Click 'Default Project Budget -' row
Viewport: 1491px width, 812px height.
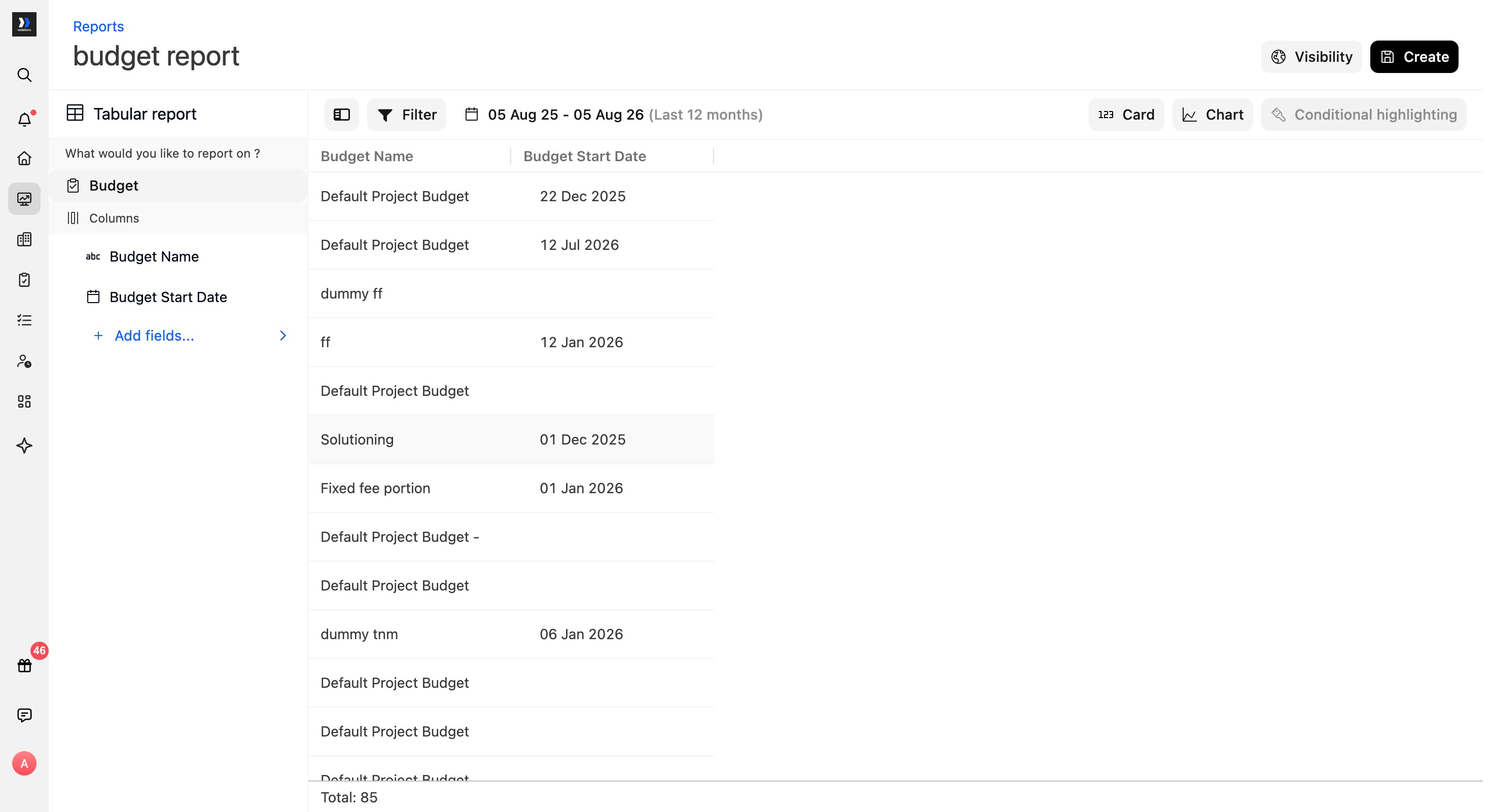tap(511, 537)
